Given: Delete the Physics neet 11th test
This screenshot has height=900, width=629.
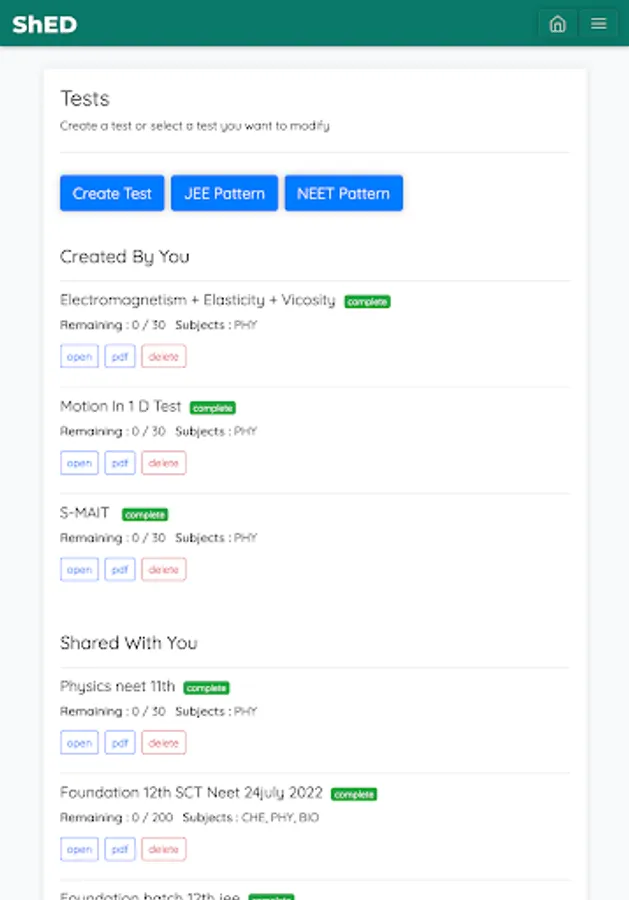Looking at the screenshot, I should (x=163, y=742).
